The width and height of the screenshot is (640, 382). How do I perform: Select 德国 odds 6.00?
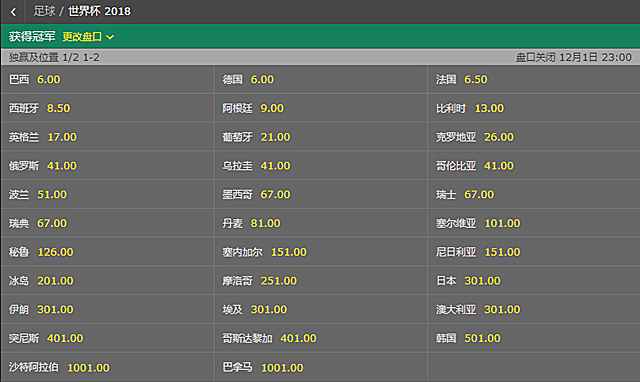click(321, 79)
